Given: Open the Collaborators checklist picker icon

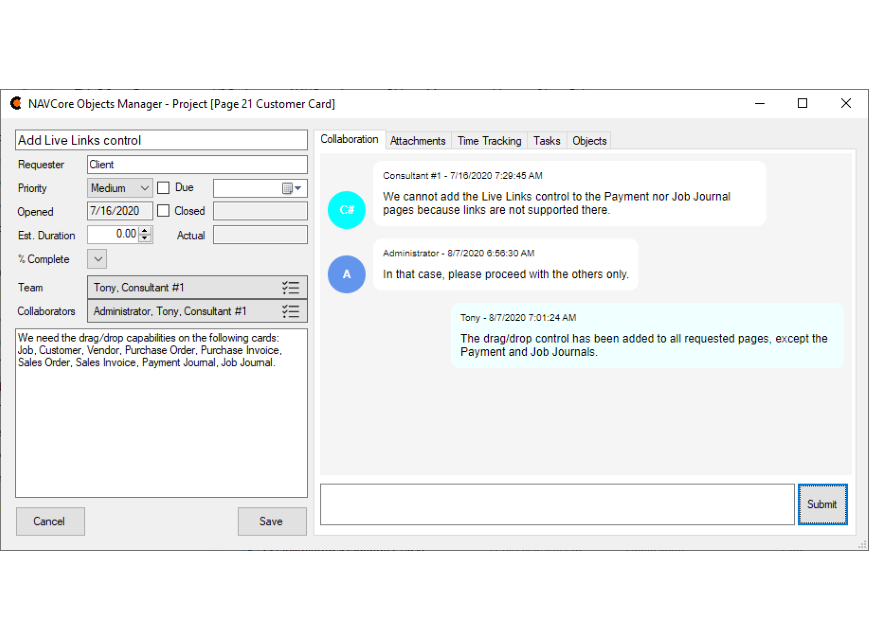Looking at the screenshot, I should [290, 312].
